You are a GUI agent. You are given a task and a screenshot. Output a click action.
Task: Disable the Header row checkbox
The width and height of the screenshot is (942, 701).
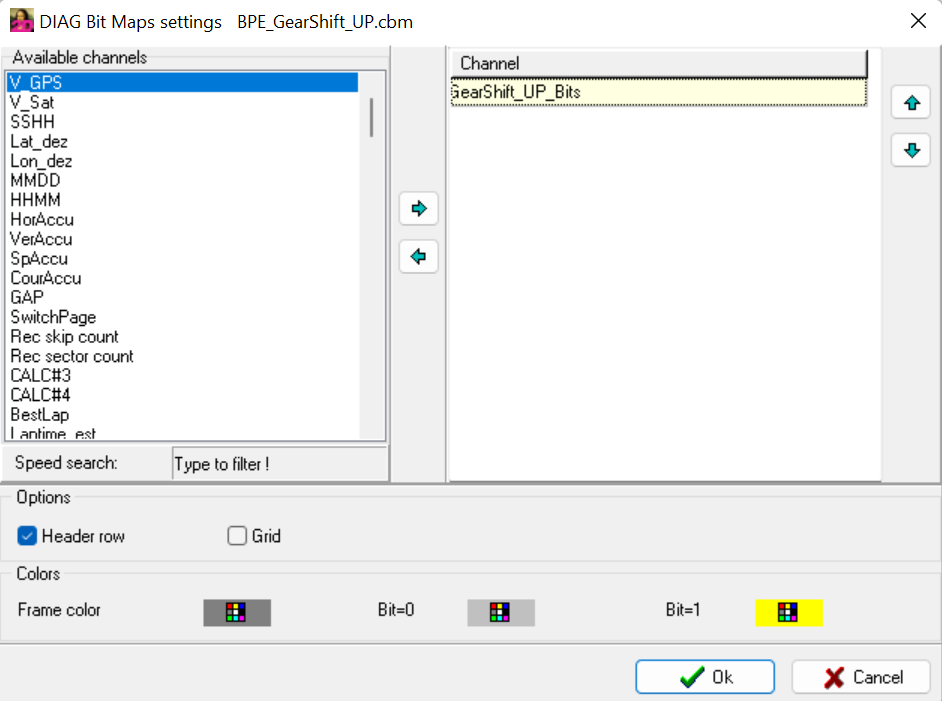point(27,536)
